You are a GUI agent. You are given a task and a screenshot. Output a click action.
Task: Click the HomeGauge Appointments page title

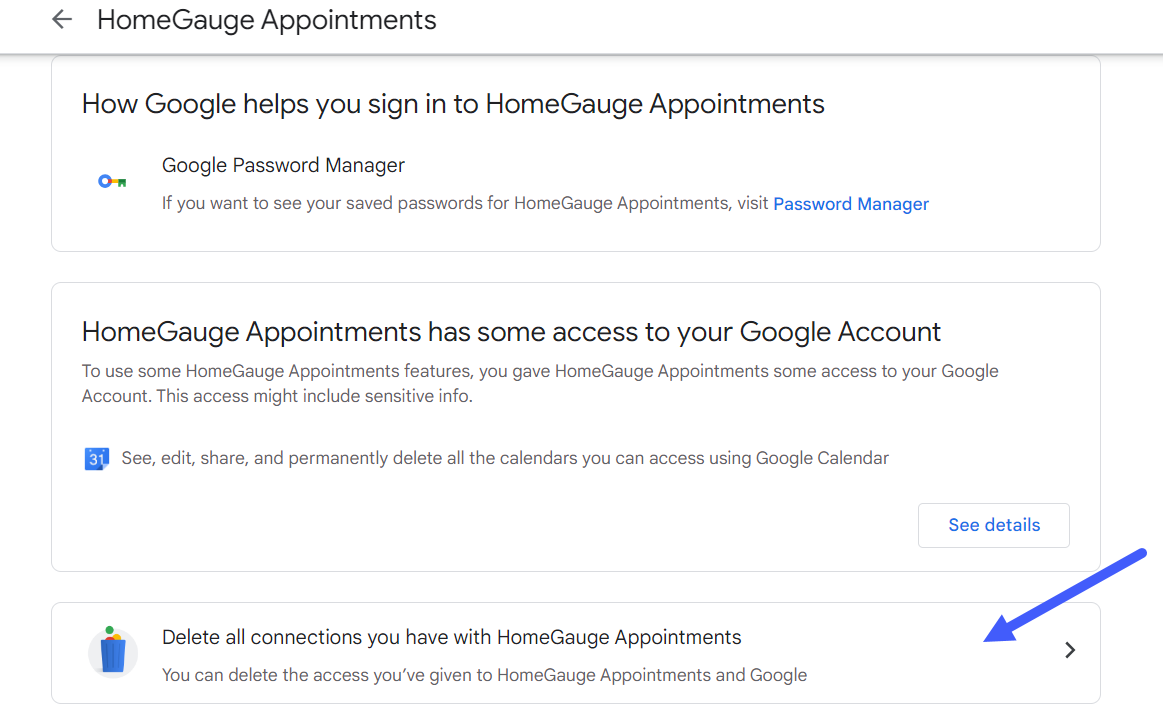[266, 20]
